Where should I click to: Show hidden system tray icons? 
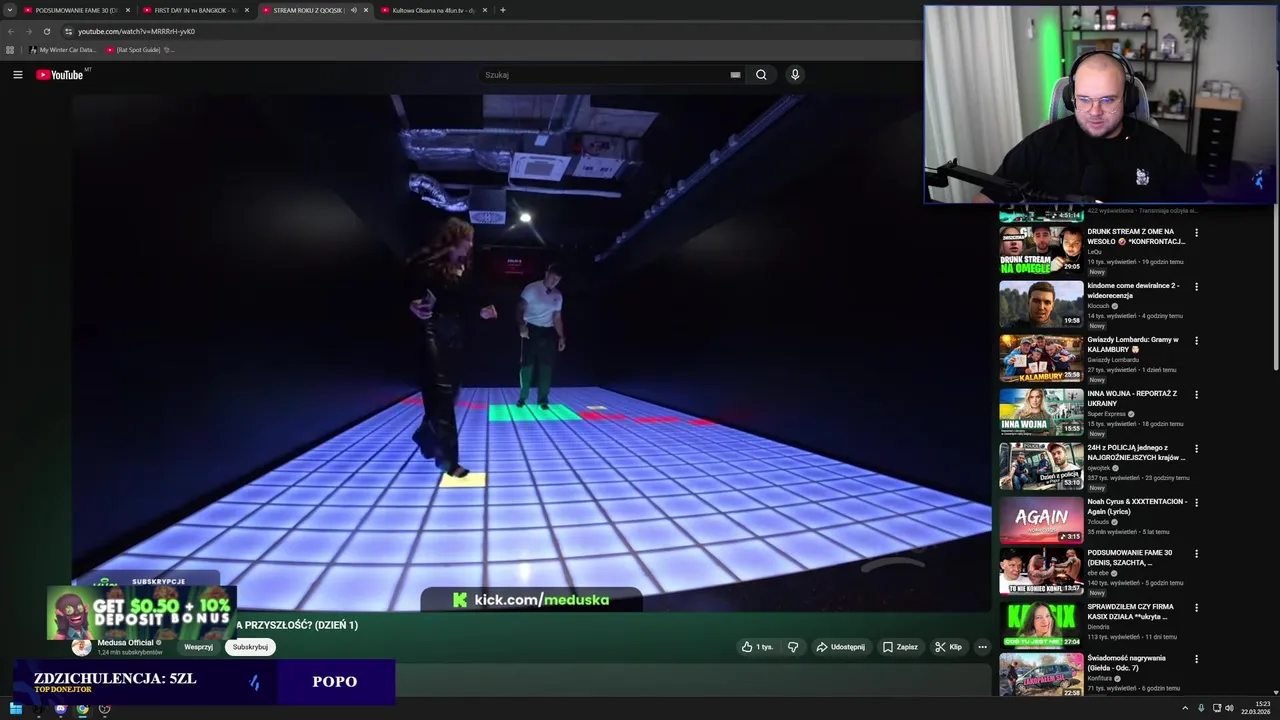[1185, 708]
